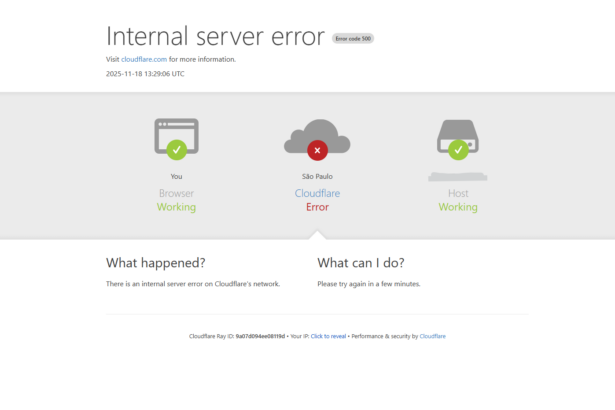Click the 'What happened?' heading
The image size is (615, 410).
pyautogui.click(x=156, y=263)
